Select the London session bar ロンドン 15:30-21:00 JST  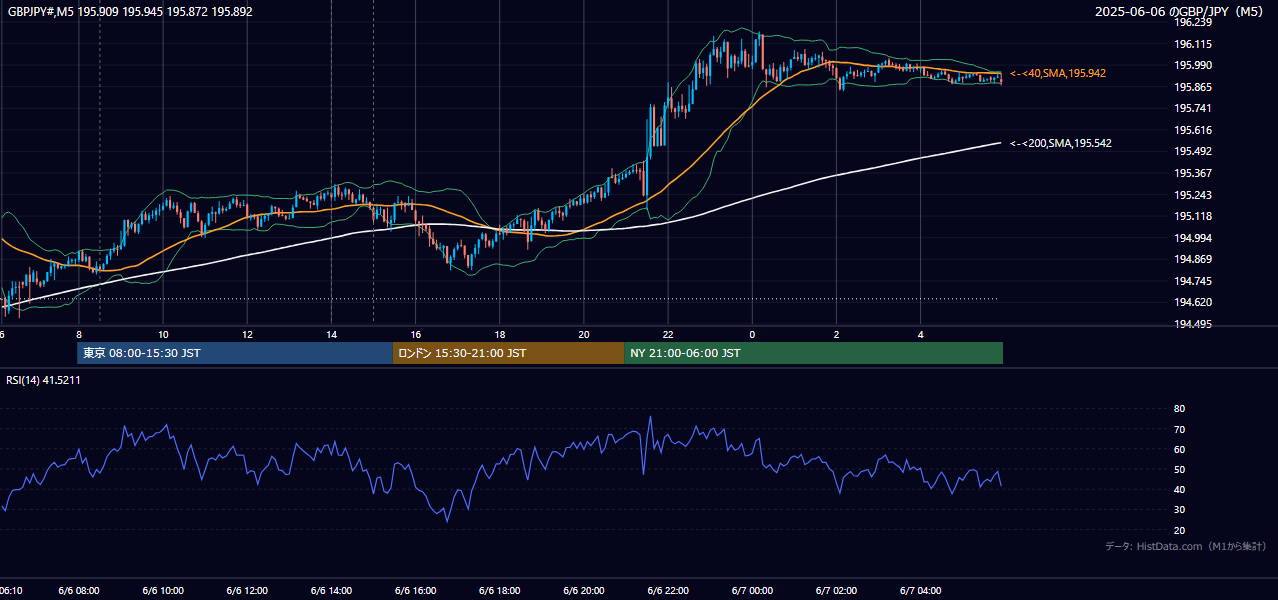pos(508,353)
